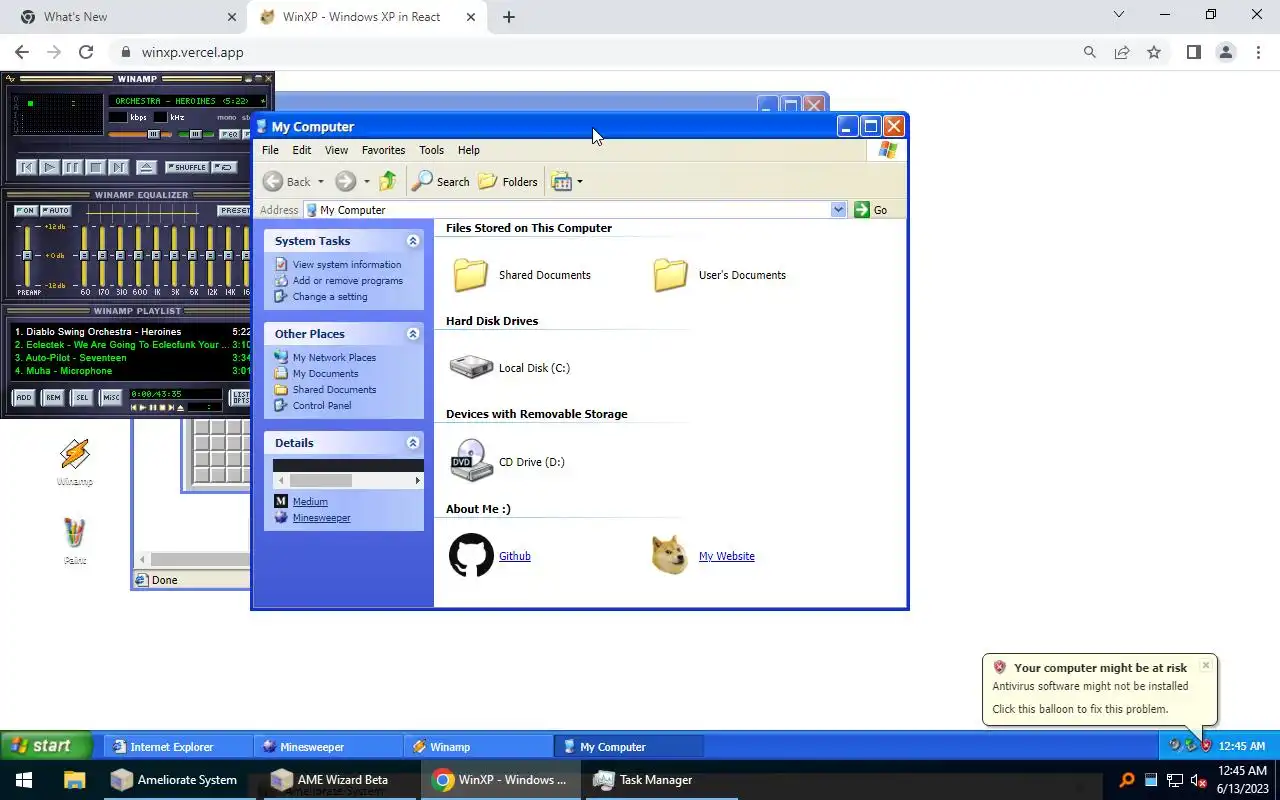Viewport: 1280px width, 800px height.
Task: Switch to Minesweeper taskbar item
Action: tap(328, 747)
